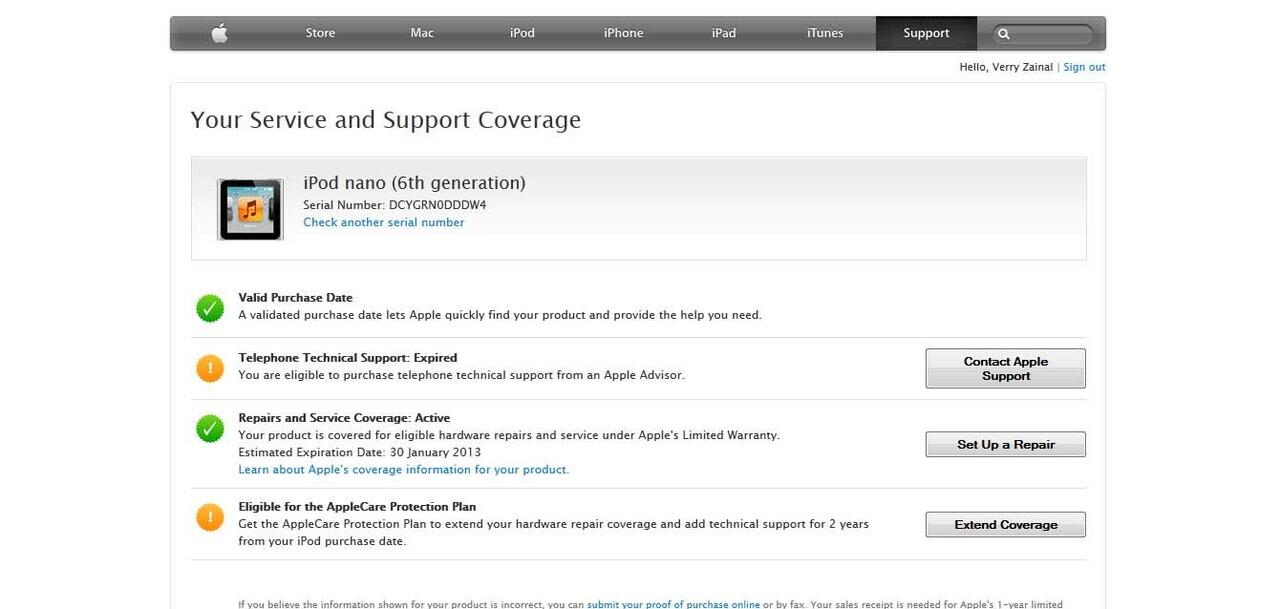Click the orange warning icon beside AppleCare Protection Plan
Viewport: 1280px width, 609px height.
(210, 517)
